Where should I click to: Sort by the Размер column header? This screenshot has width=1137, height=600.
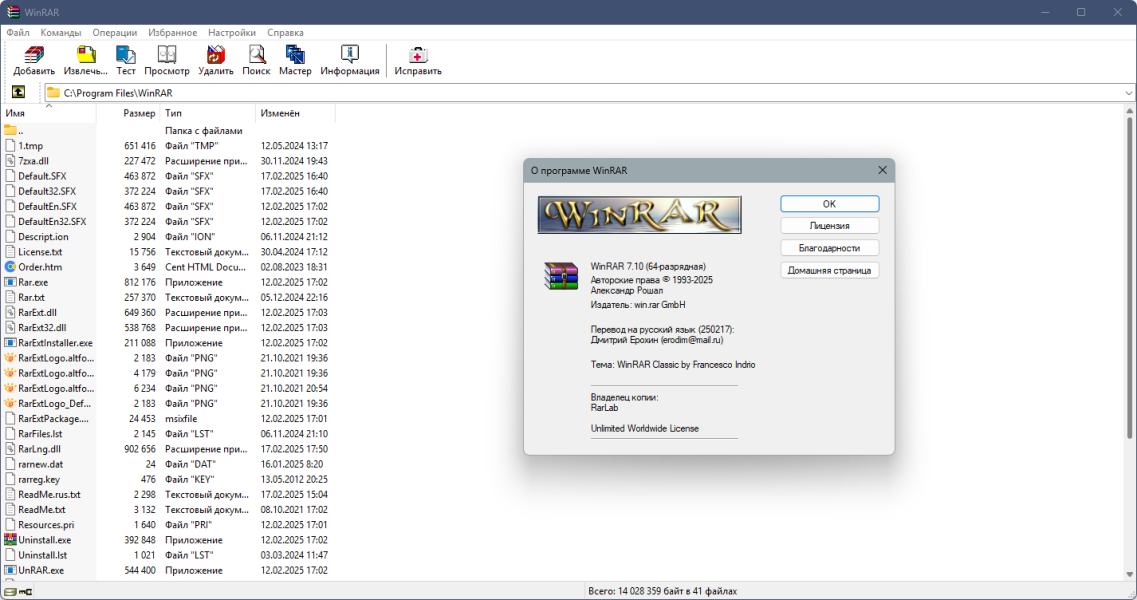[x=128, y=113]
